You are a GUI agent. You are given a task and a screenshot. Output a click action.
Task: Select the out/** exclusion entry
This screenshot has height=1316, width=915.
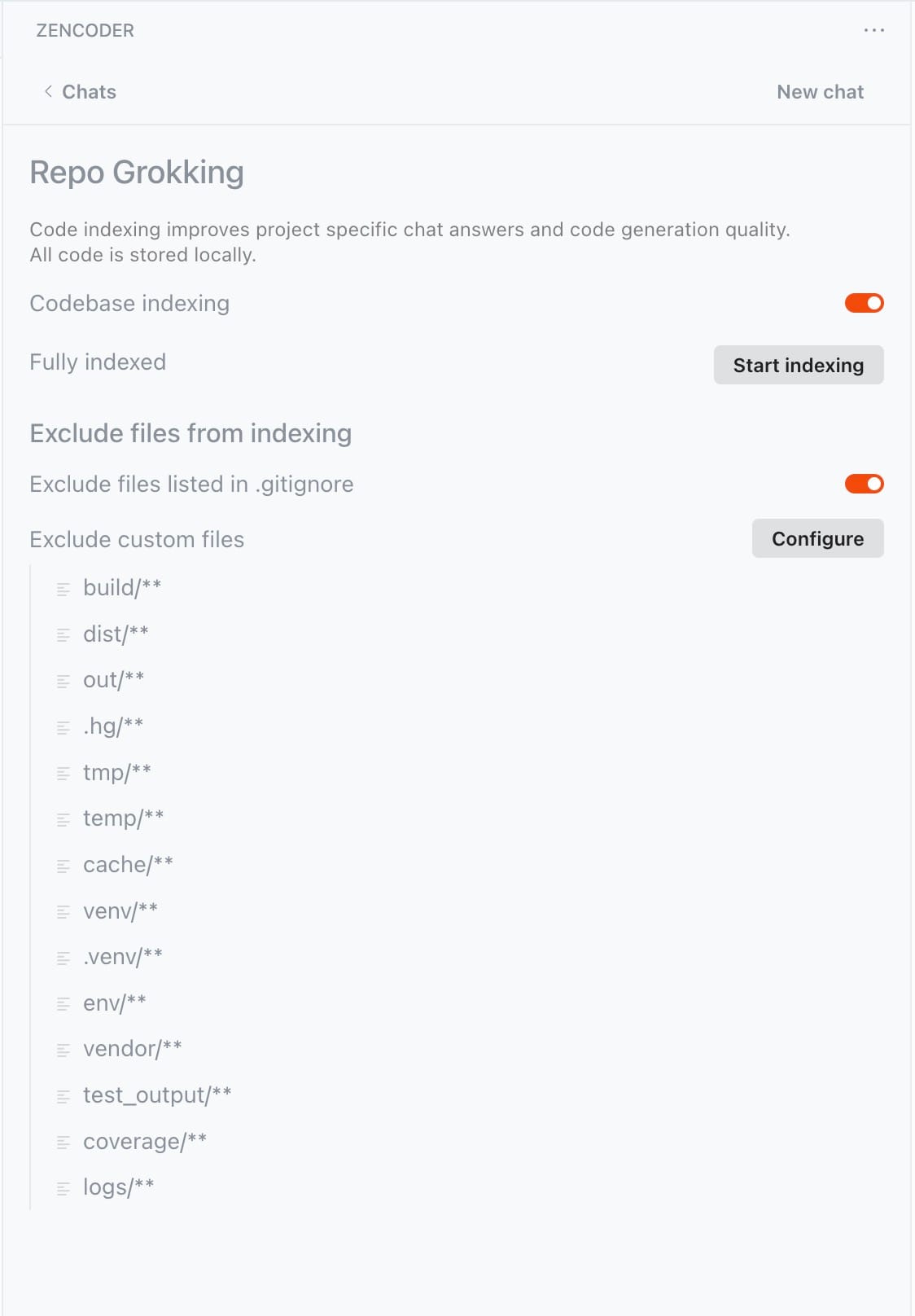114,680
